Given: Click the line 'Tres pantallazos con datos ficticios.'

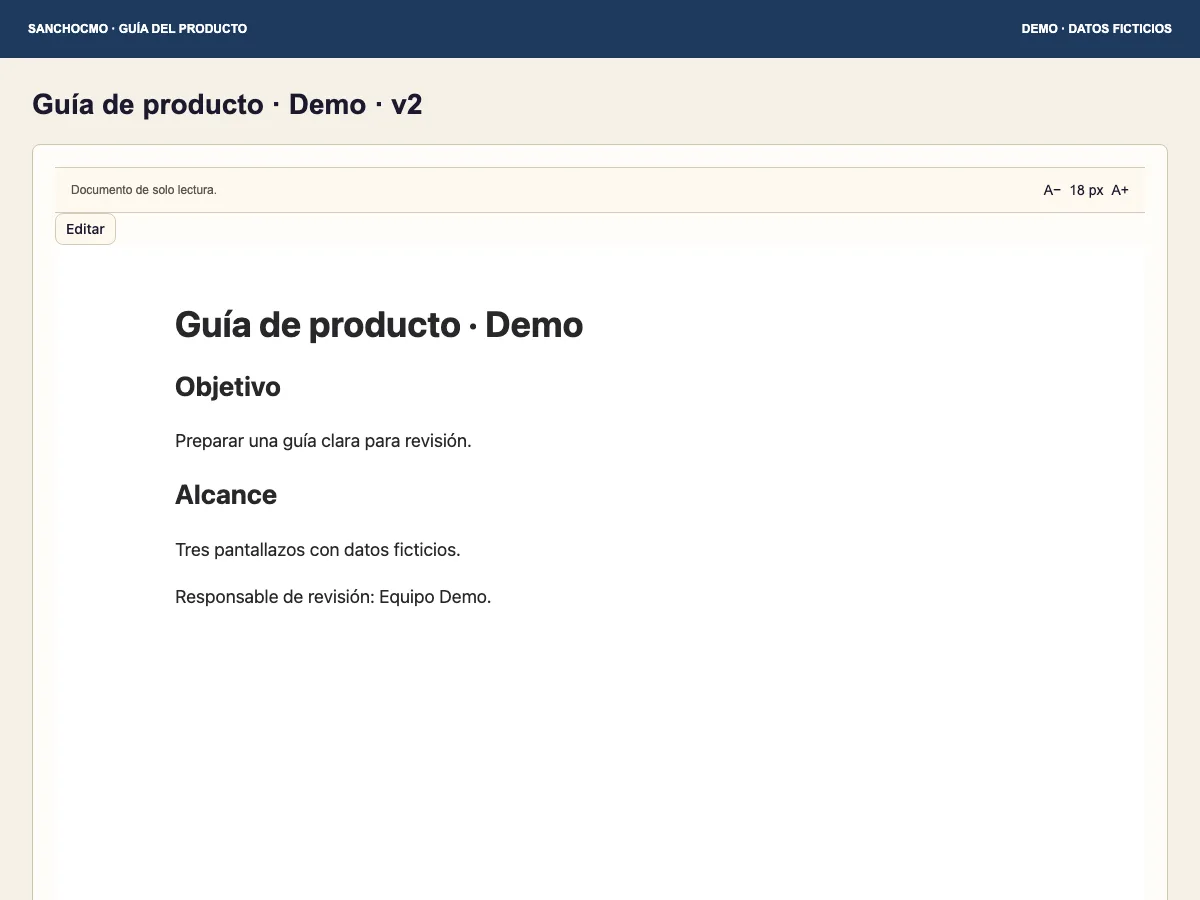Looking at the screenshot, I should tap(318, 550).
